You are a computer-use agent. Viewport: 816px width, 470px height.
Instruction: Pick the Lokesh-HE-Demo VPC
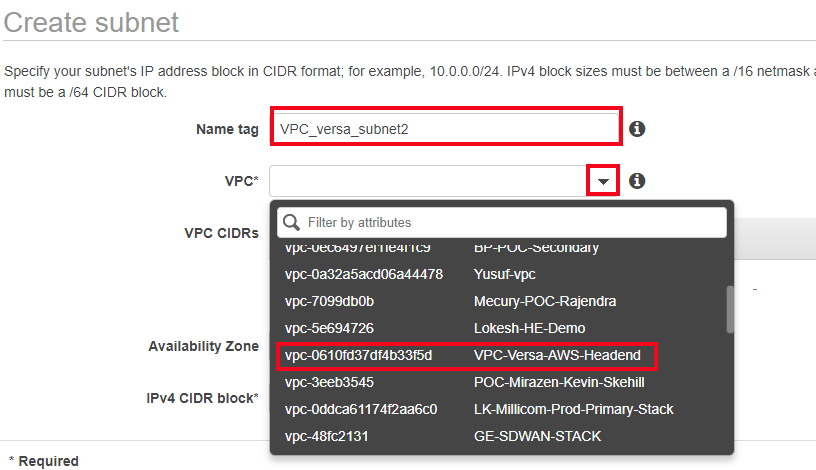[501, 328]
